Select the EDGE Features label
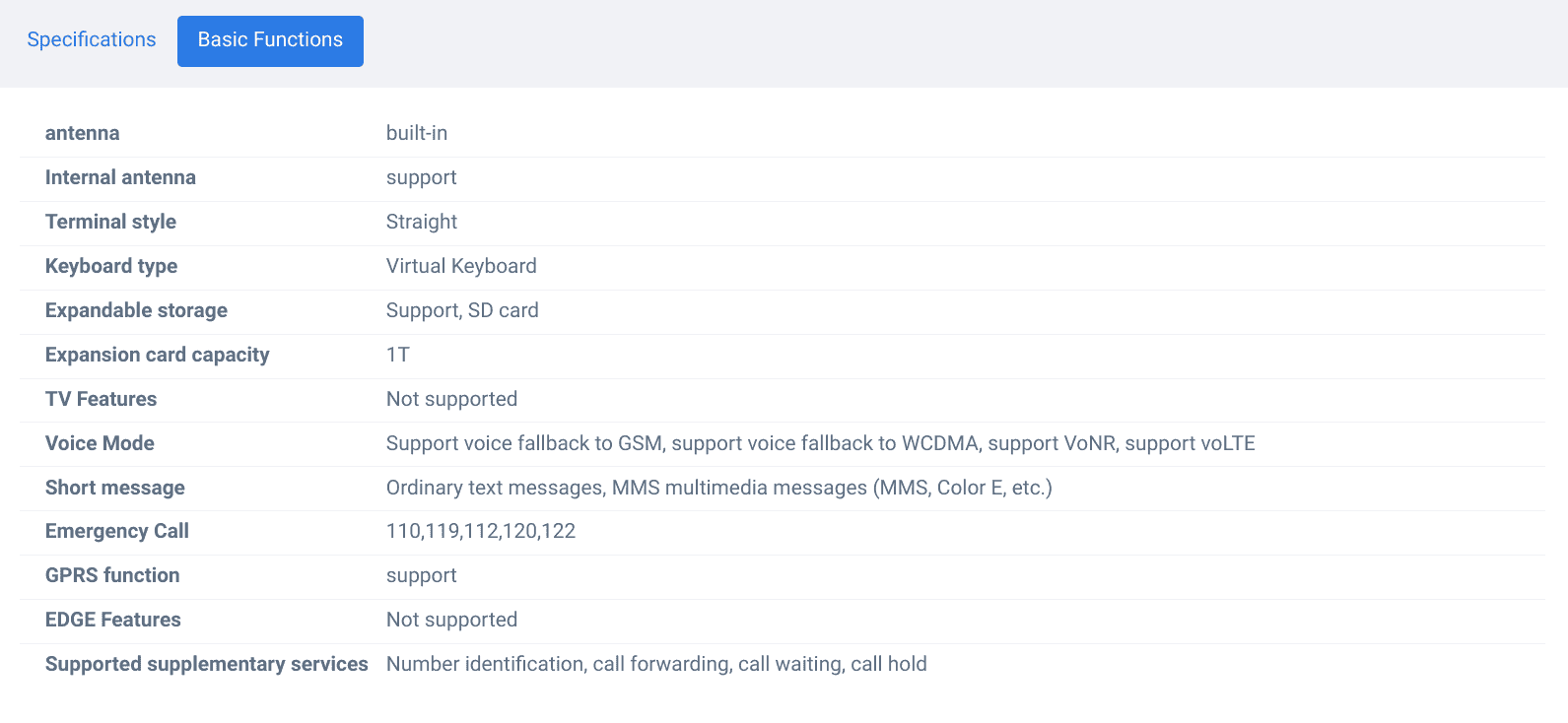This screenshot has width=1568, height=723. tap(113, 620)
